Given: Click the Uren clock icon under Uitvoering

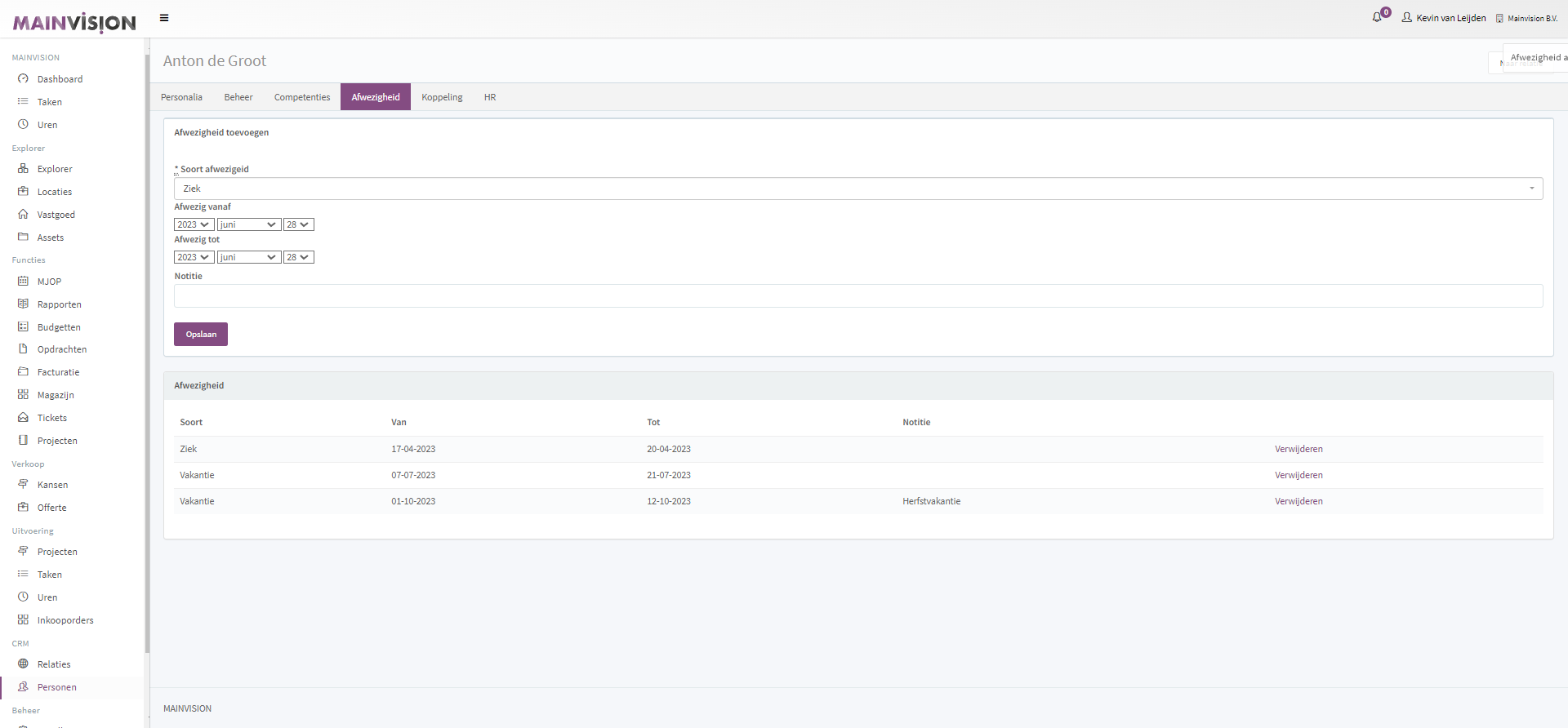Looking at the screenshot, I should pos(23,597).
